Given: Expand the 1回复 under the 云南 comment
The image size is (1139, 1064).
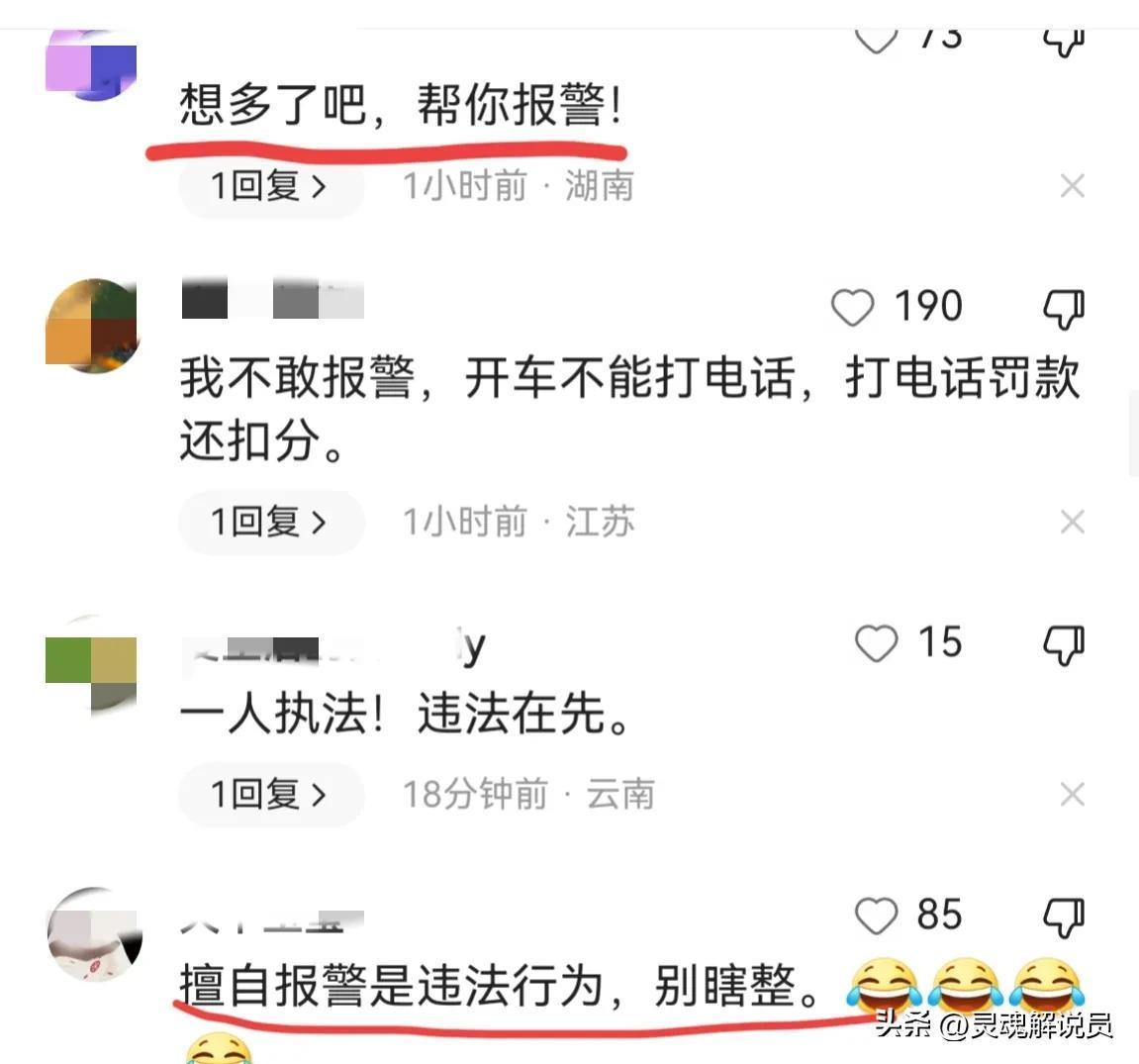Looking at the screenshot, I should [x=271, y=794].
